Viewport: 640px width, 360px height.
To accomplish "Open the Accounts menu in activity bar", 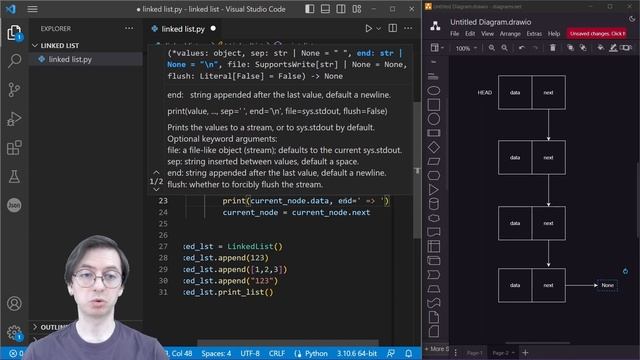I will point(14,304).
